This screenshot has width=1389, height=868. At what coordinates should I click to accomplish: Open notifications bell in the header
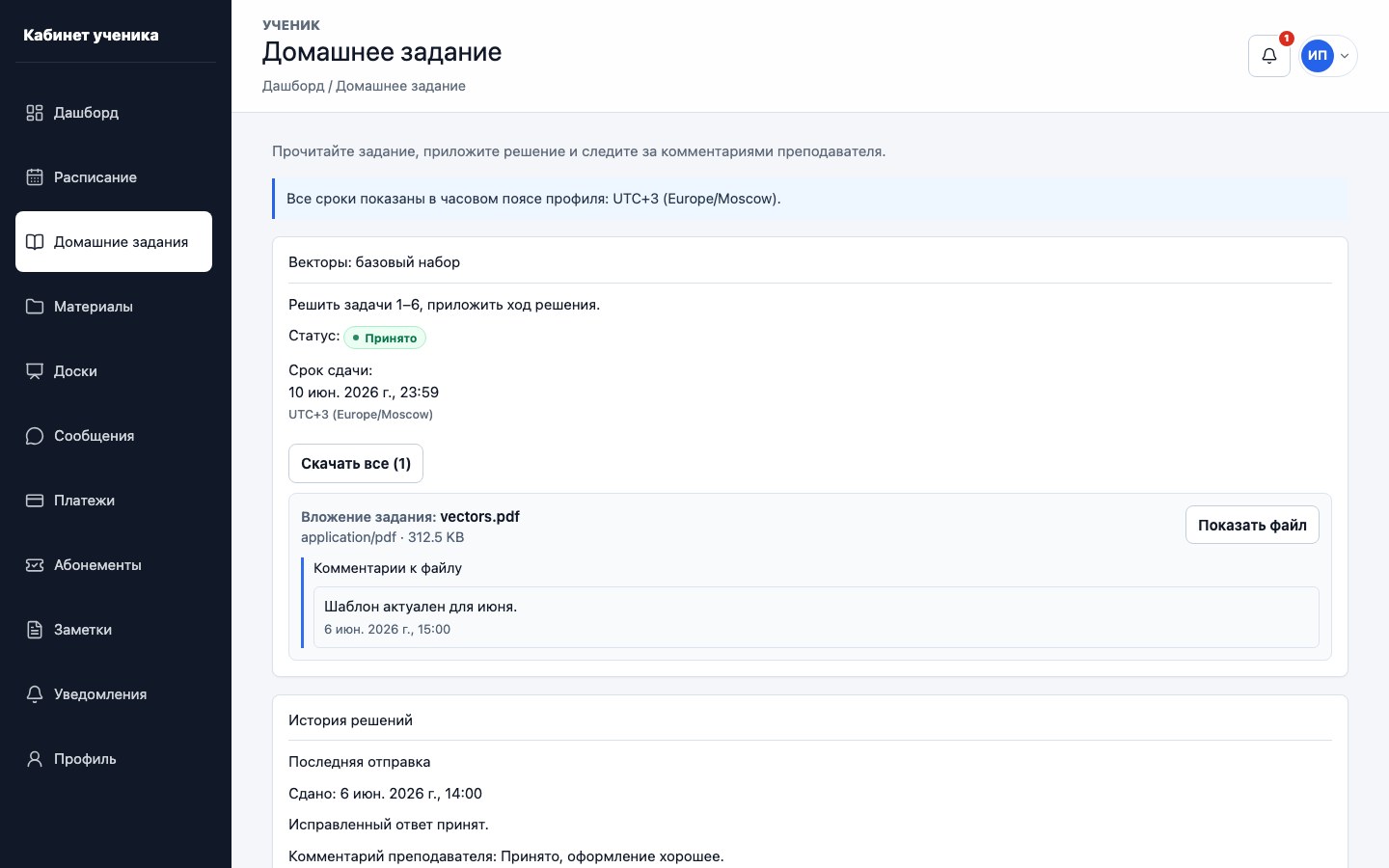1269,56
